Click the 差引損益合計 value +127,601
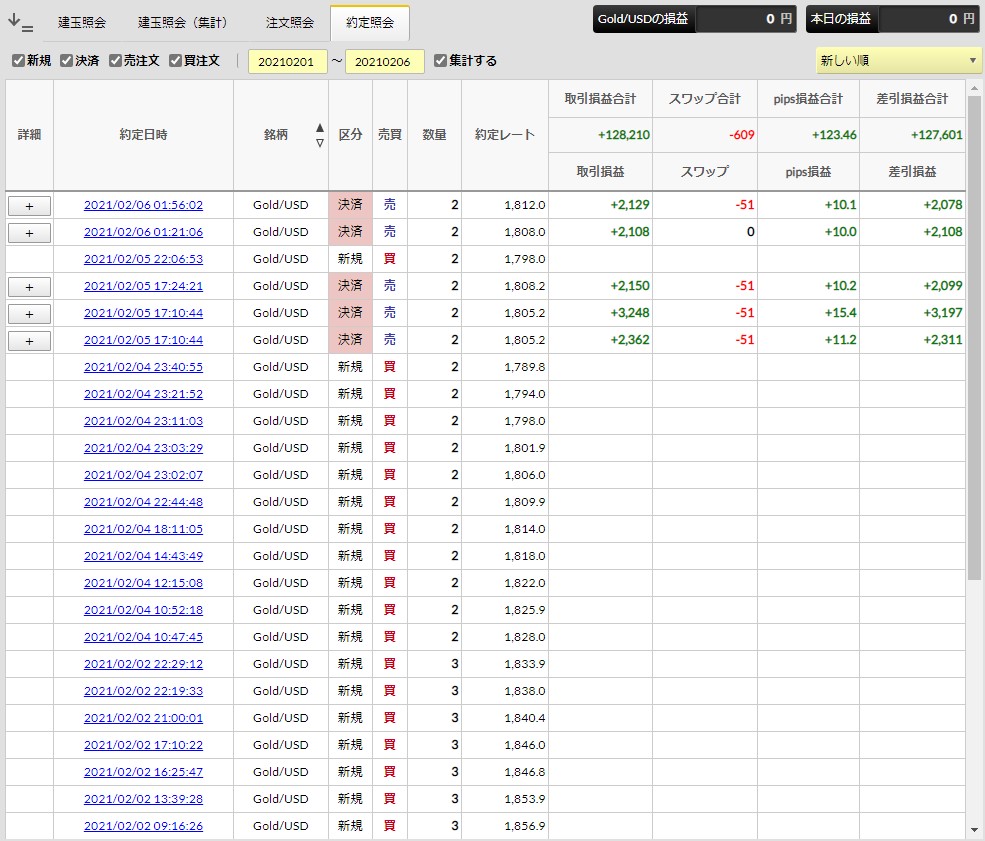Viewport: 985px width, 841px height. [x=937, y=135]
